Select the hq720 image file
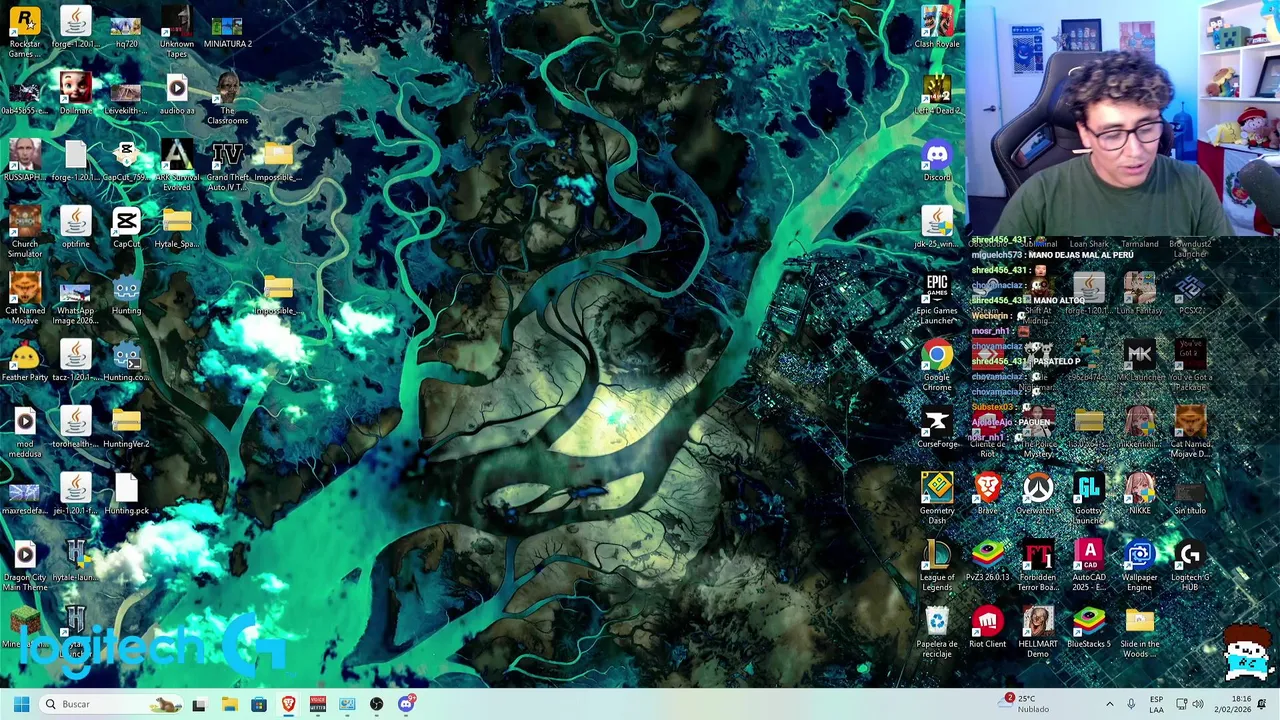 (x=126, y=28)
